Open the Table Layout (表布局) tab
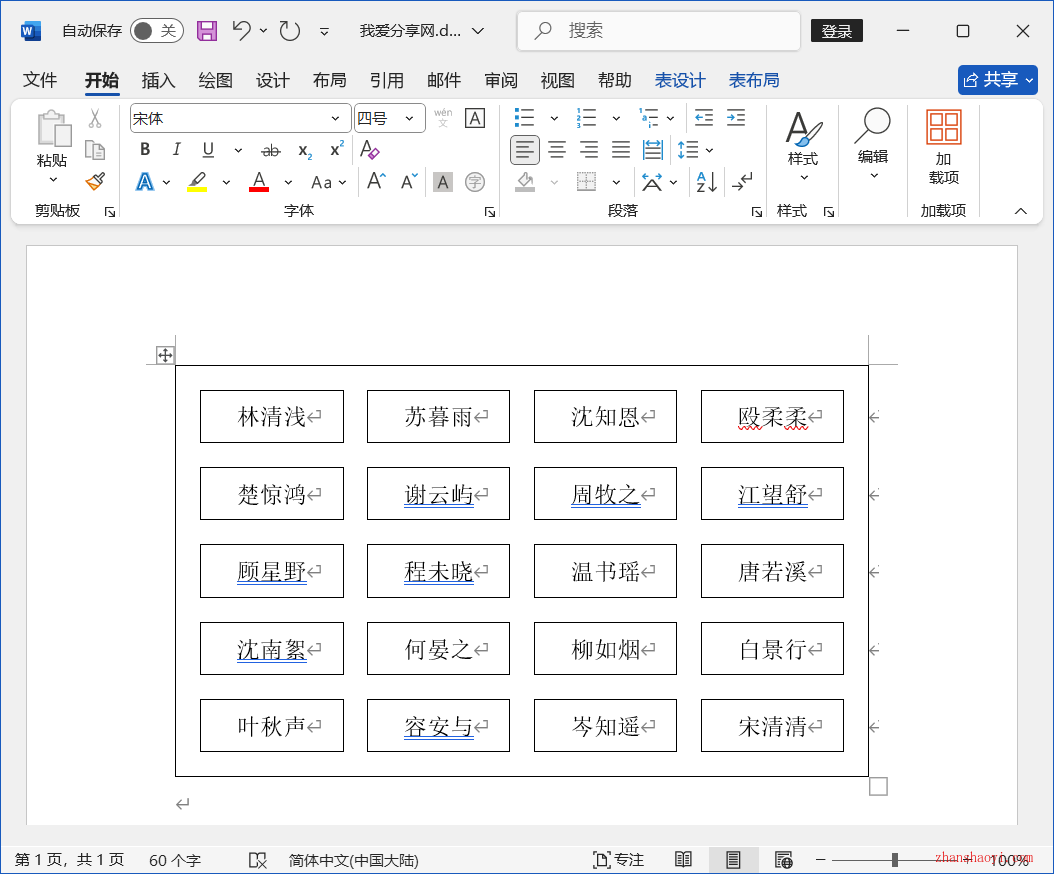This screenshot has height=874, width=1054. pyautogui.click(x=754, y=80)
